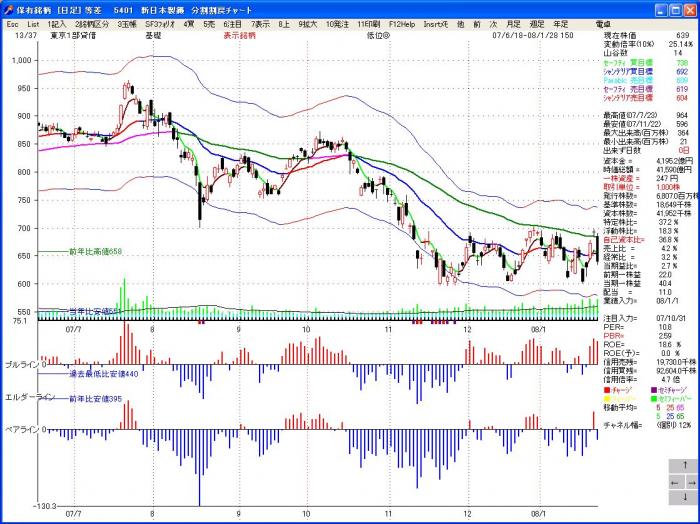Click the green セミフィーバー legend marker
The width and height of the screenshot is (700, 524).
[654, 397]
